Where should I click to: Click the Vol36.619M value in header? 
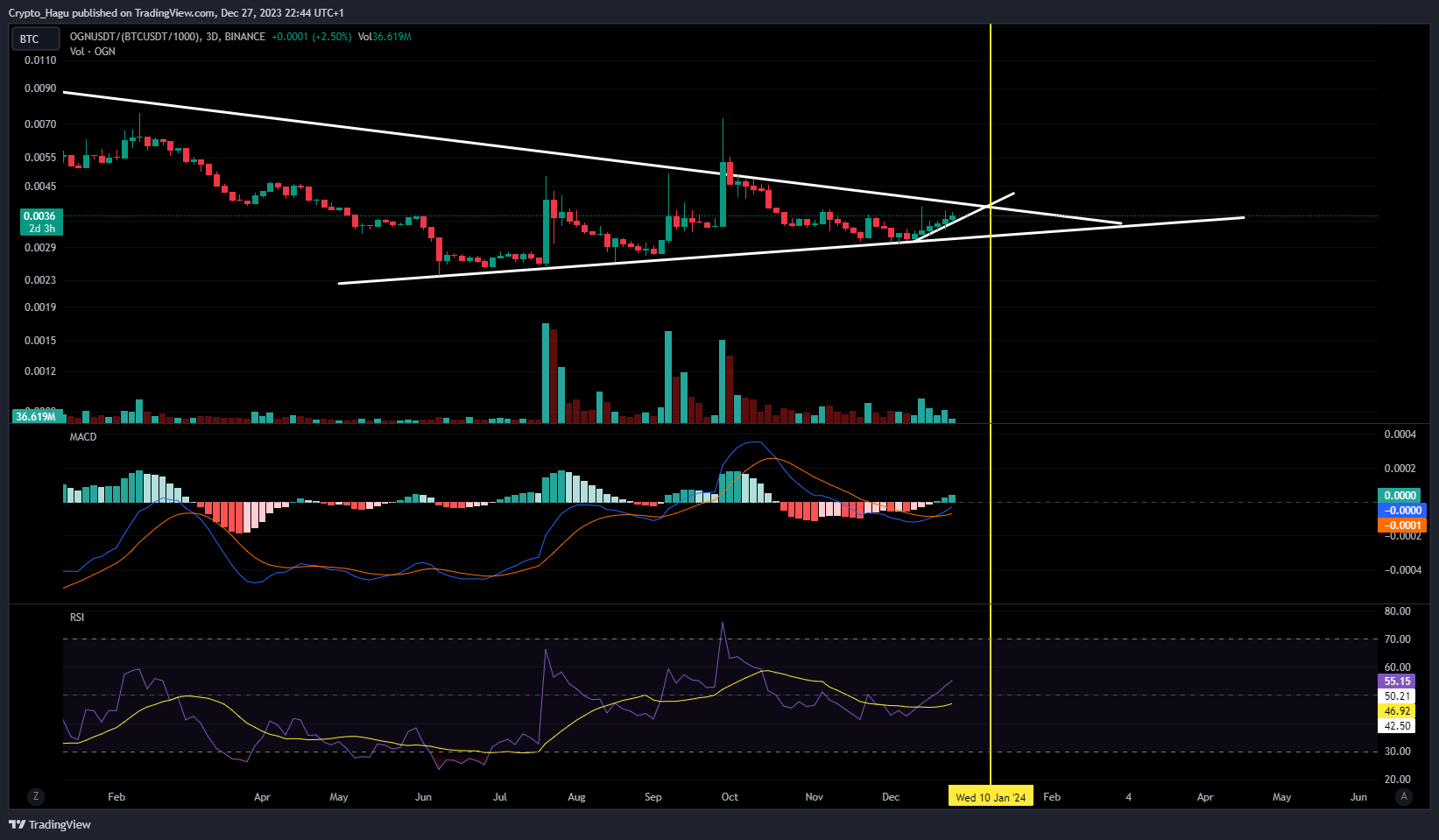(x=384, y=37)
